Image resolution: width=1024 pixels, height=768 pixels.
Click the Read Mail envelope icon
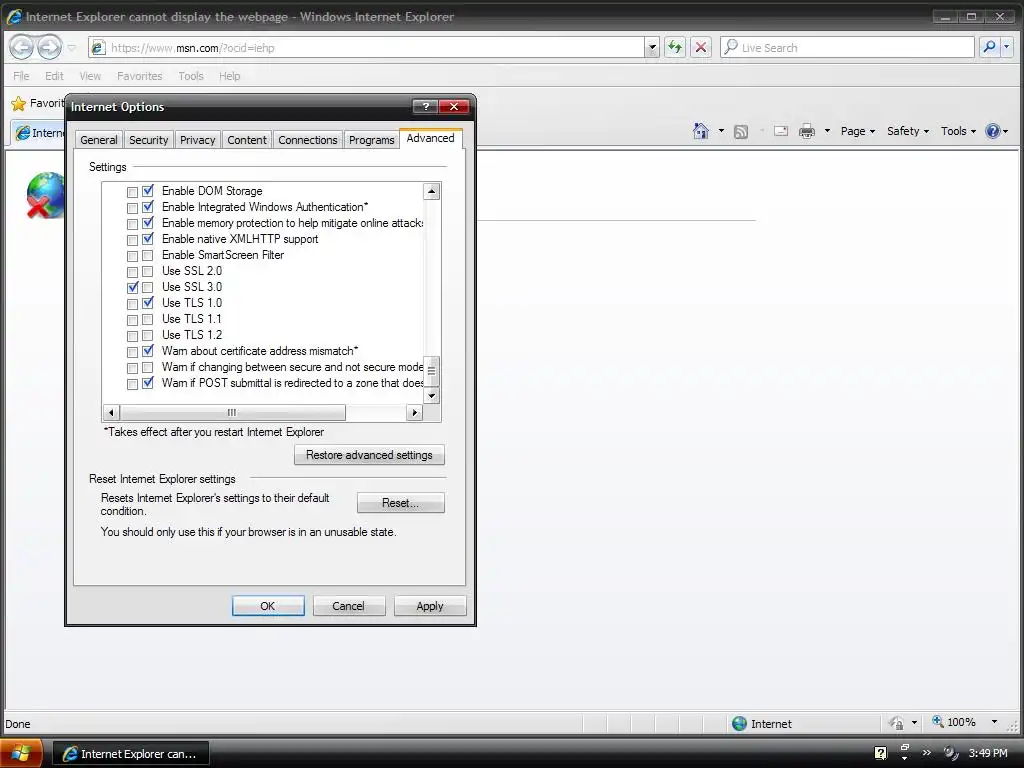(x=780, y=131)
